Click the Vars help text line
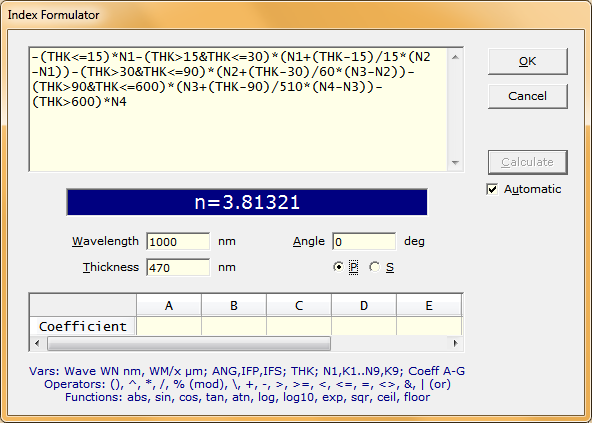The height and width of the screenshot is (423, 592). click(x=247, y=371)
